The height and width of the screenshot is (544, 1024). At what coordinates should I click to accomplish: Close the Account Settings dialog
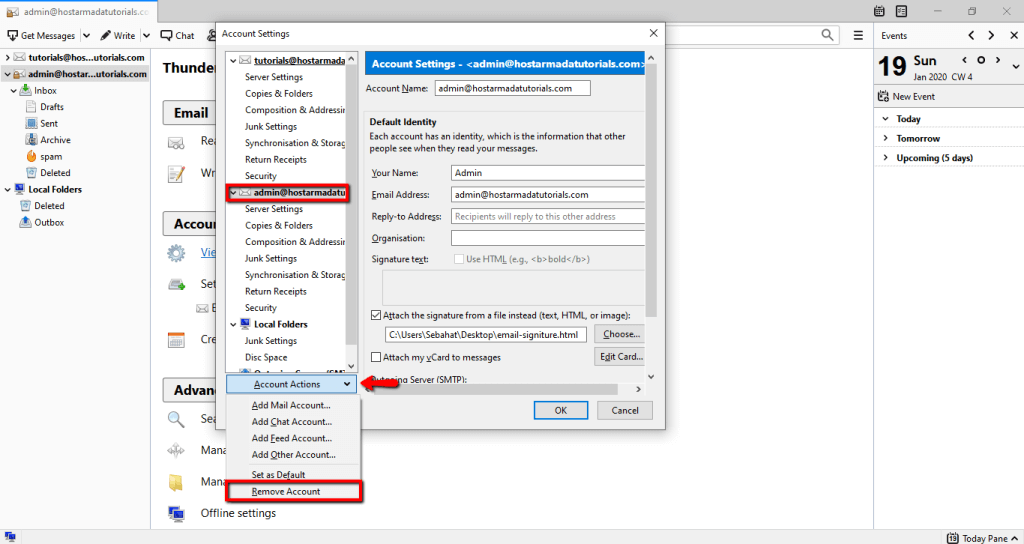tap(653, 33)
